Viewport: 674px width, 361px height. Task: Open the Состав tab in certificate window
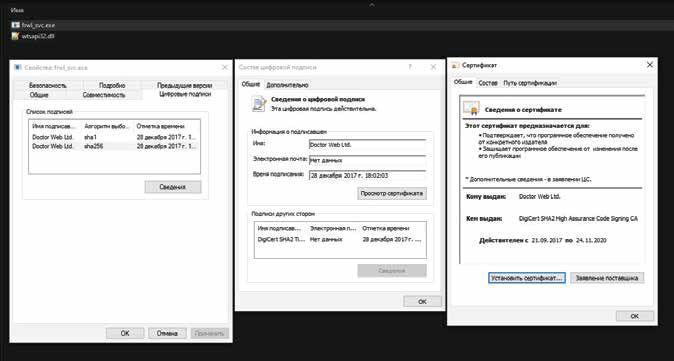[x=487, y=83]
